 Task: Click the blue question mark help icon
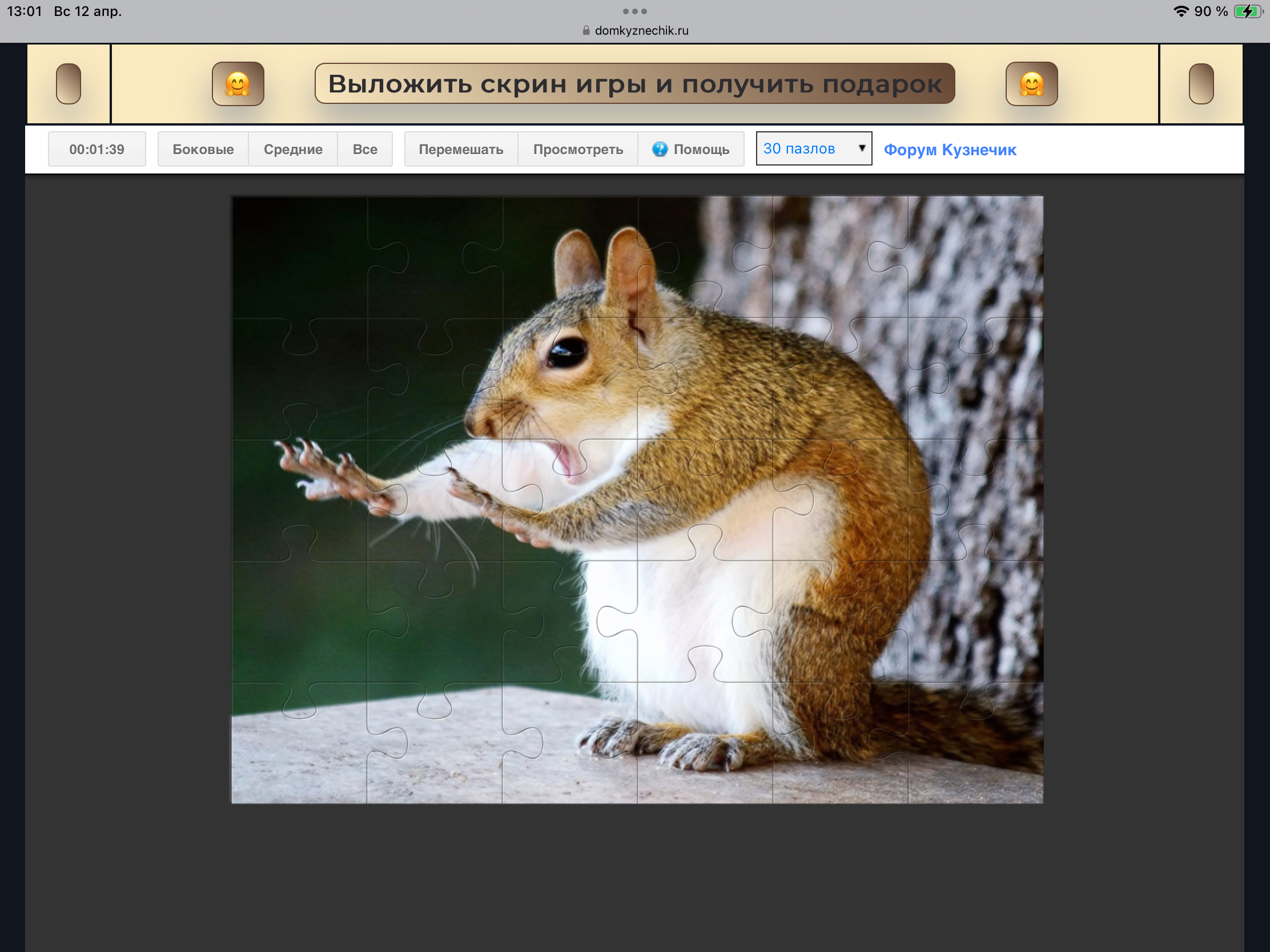click(660, 149)
